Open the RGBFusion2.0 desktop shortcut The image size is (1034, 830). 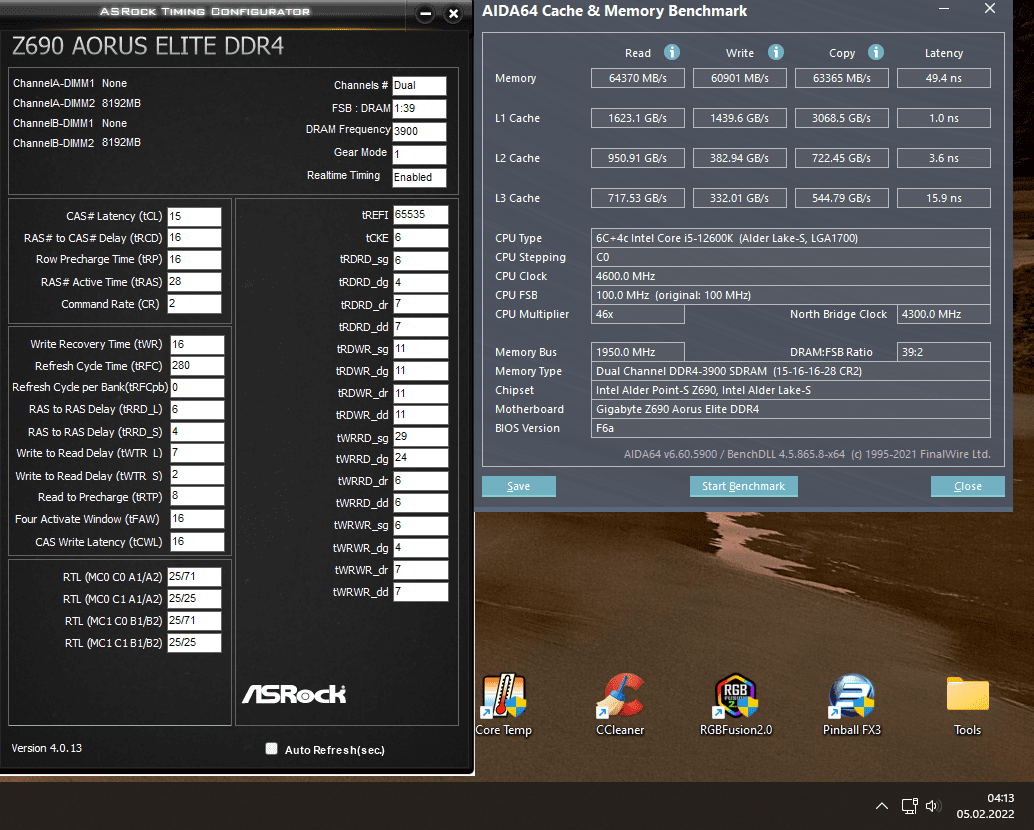coord(736,704)
